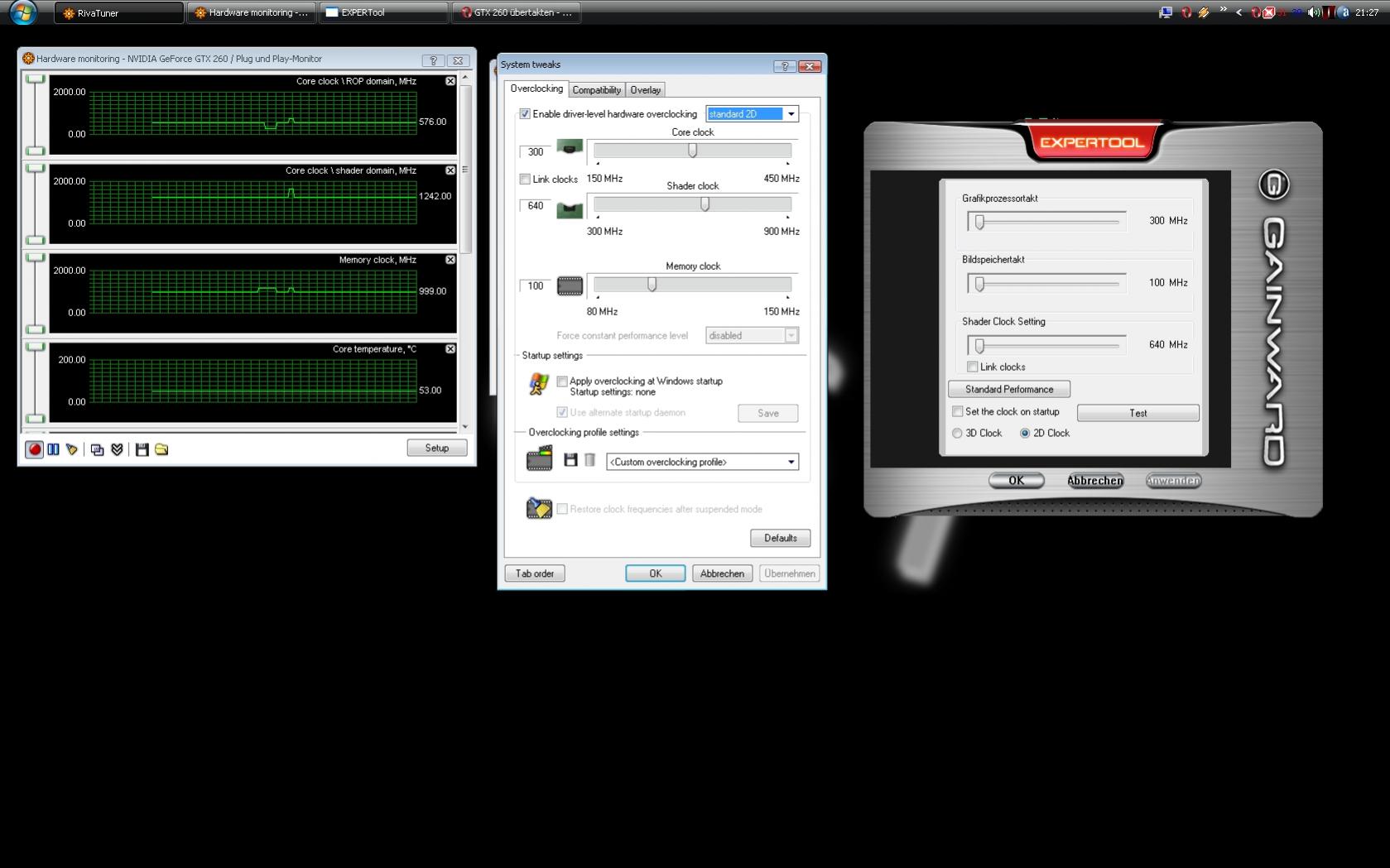Click the Setup button in Hardware monitoring
The height and width of the screenshot is (868, 1390).
[437, 448]
